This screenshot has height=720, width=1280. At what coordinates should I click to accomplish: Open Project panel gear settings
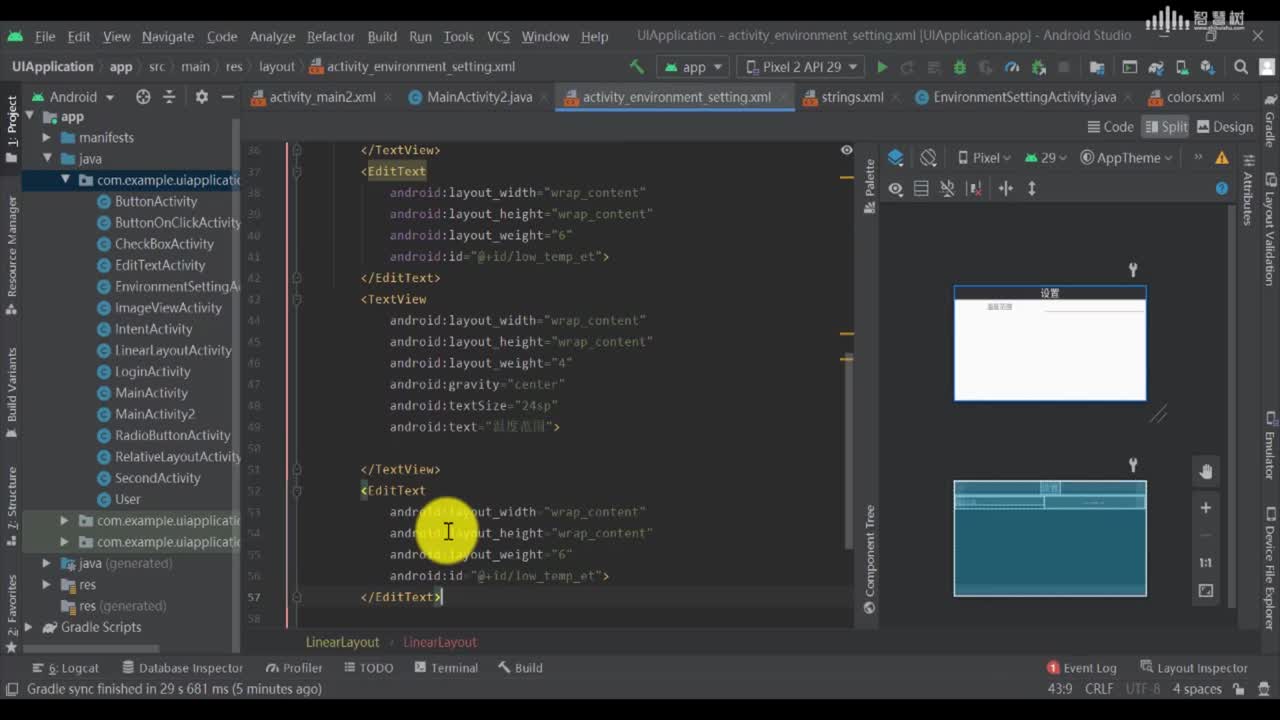coord(201,97)
